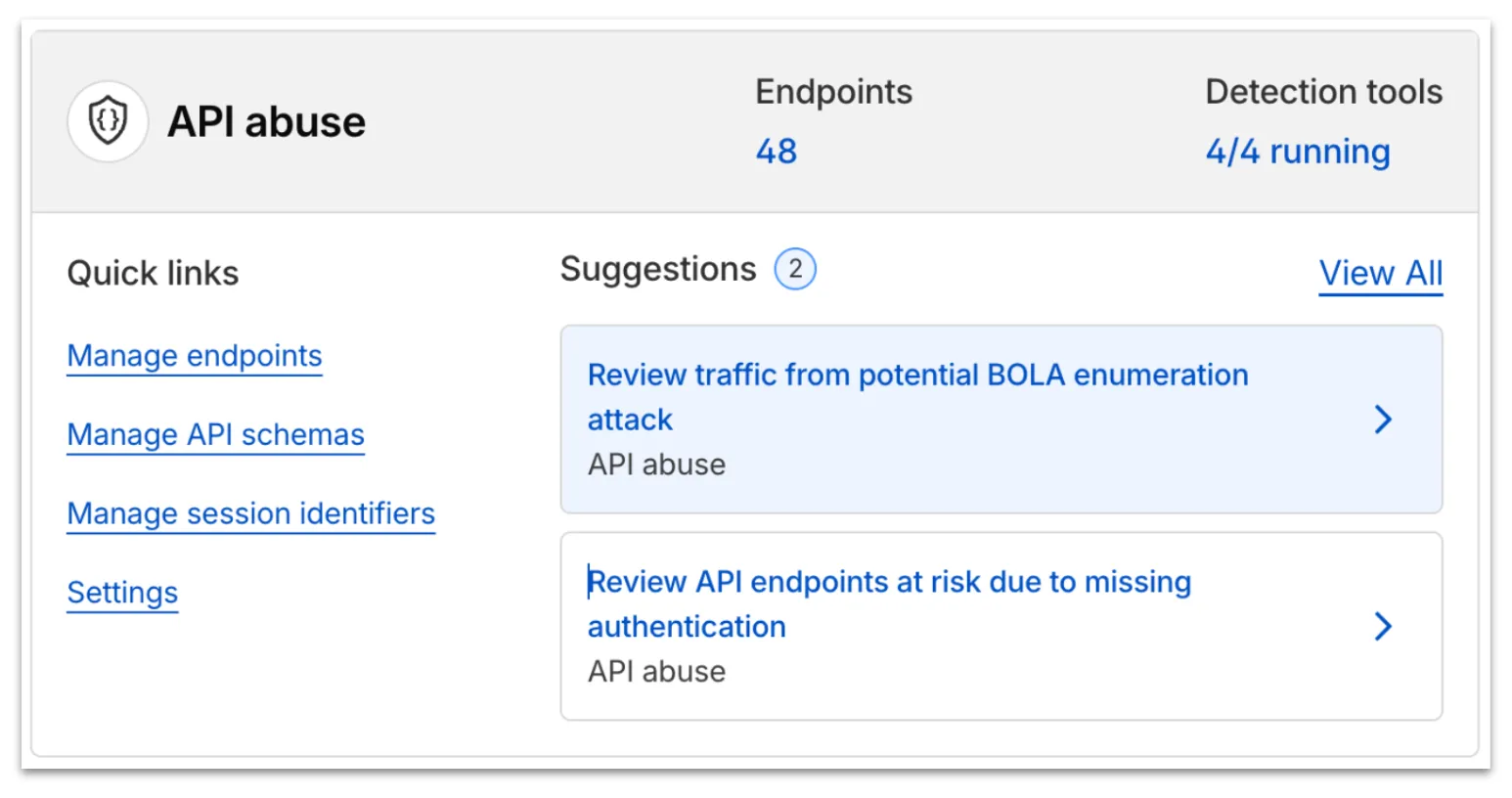Click the Endpoints label
The width and height of the screenshot is (1512, 798).
click(833, 92)
